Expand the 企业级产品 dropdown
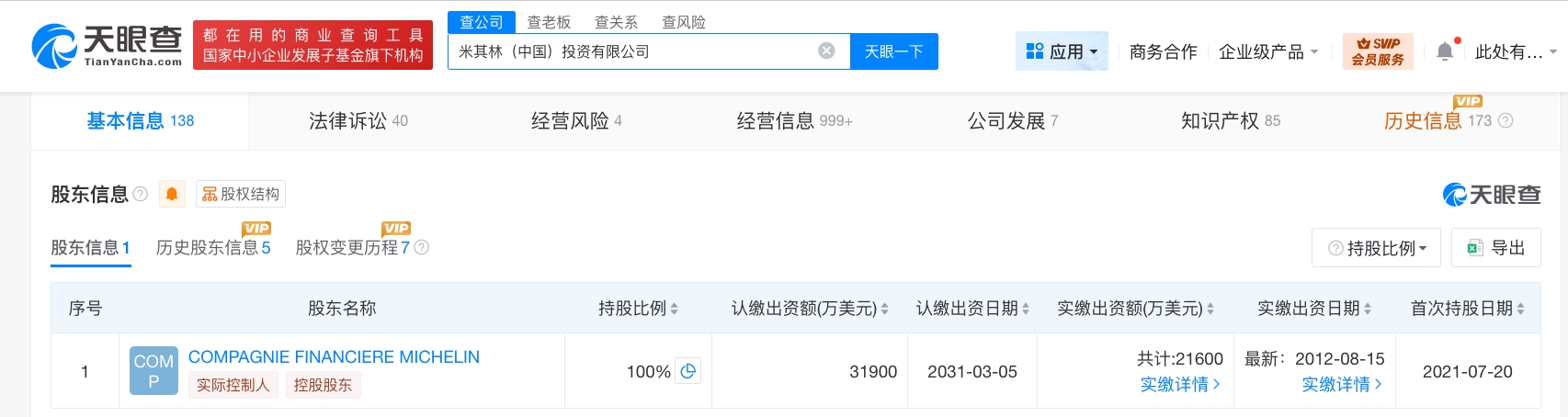Screen dimensions: 1568x417 1267,51
